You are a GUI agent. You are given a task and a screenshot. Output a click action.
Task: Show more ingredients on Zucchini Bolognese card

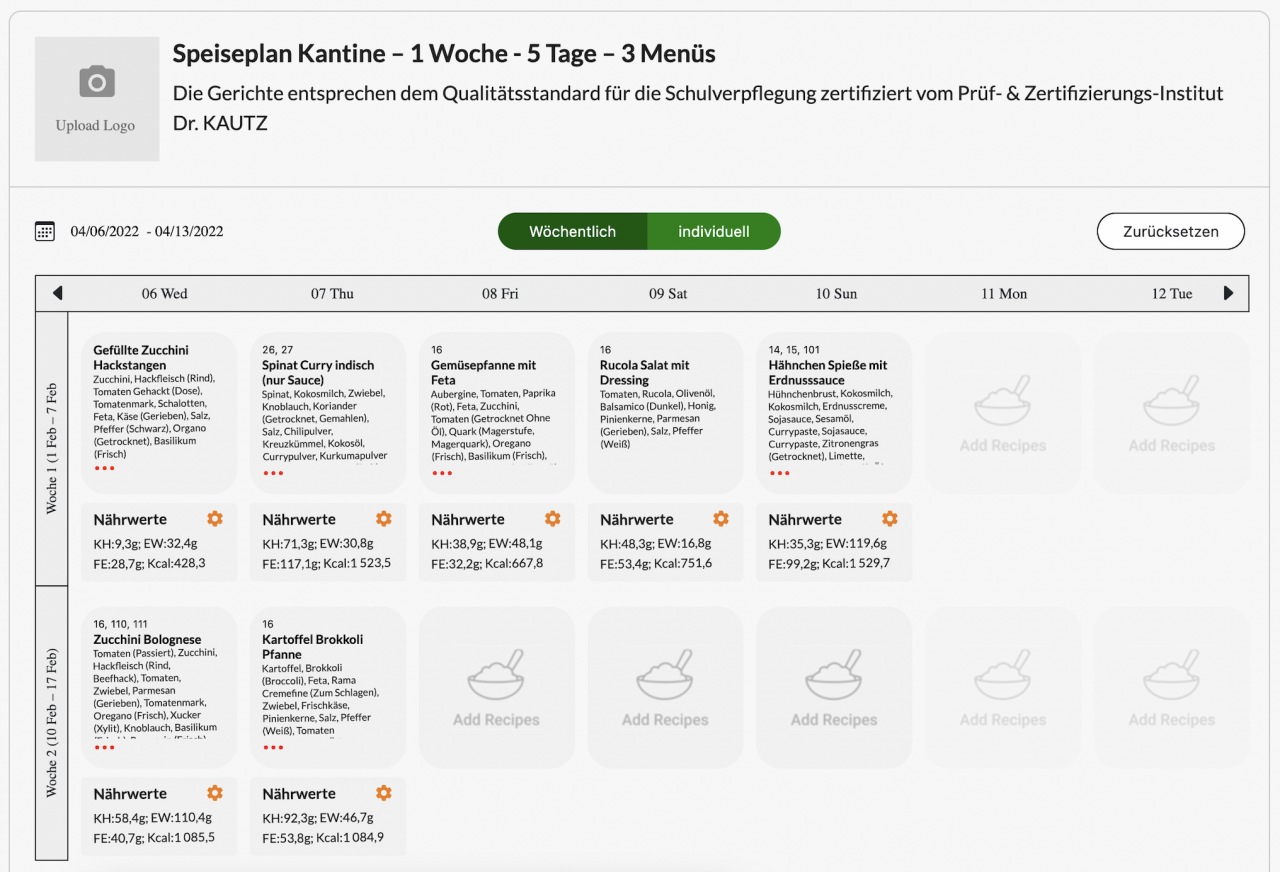click(105, 747)
